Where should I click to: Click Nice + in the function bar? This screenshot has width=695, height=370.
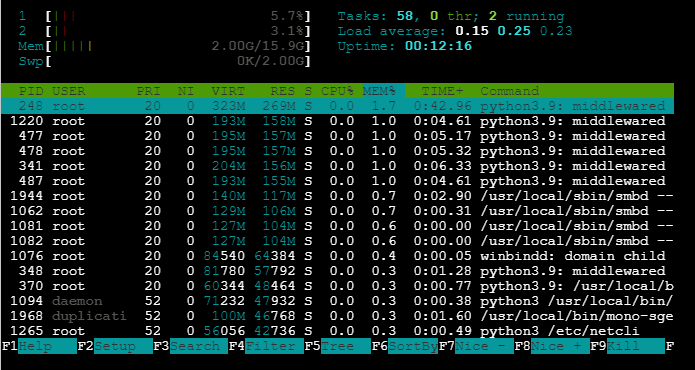coord(560,346)
